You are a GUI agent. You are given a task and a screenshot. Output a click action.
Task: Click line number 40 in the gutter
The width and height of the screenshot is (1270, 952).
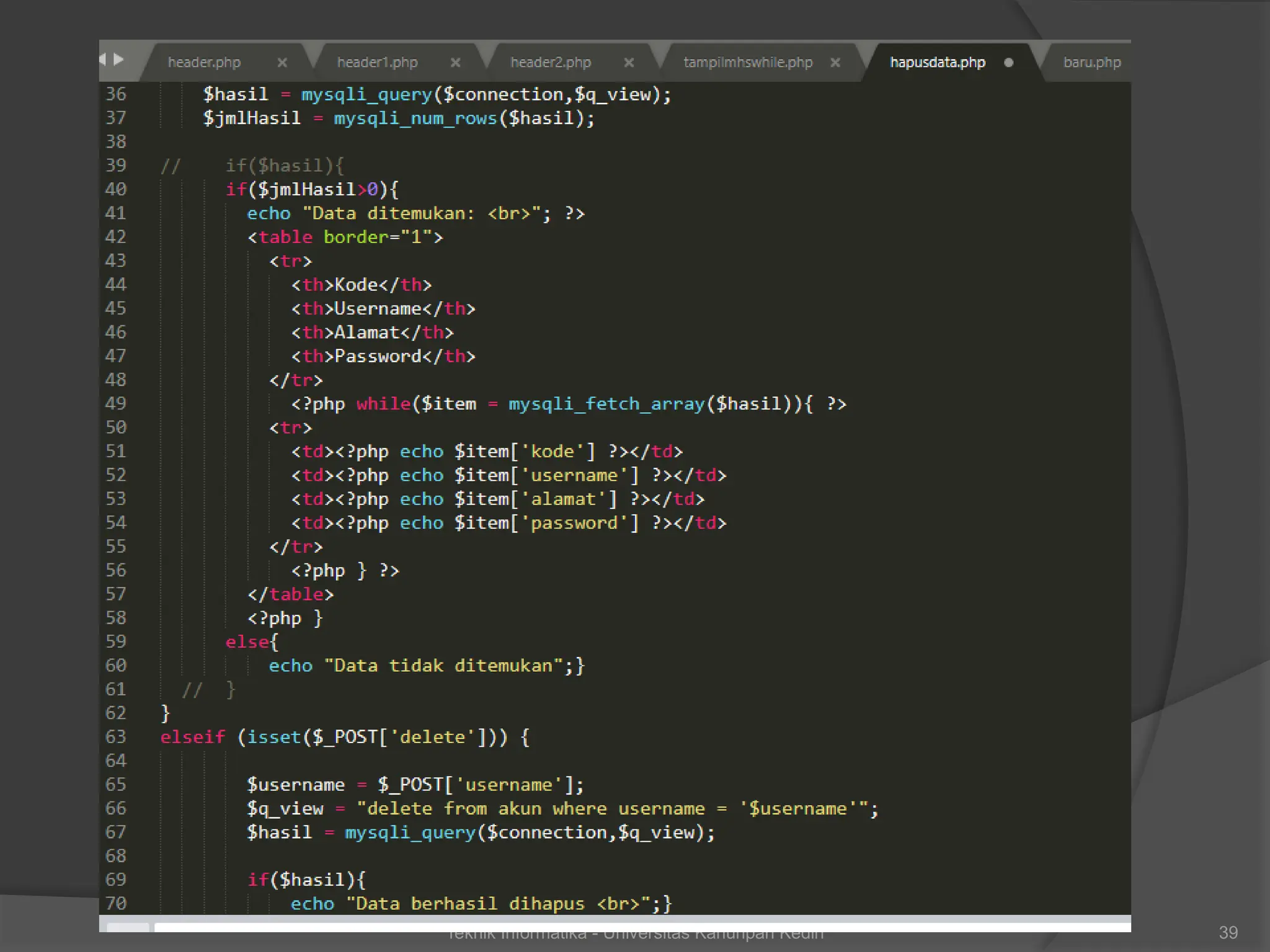click(x=116, y=189)
